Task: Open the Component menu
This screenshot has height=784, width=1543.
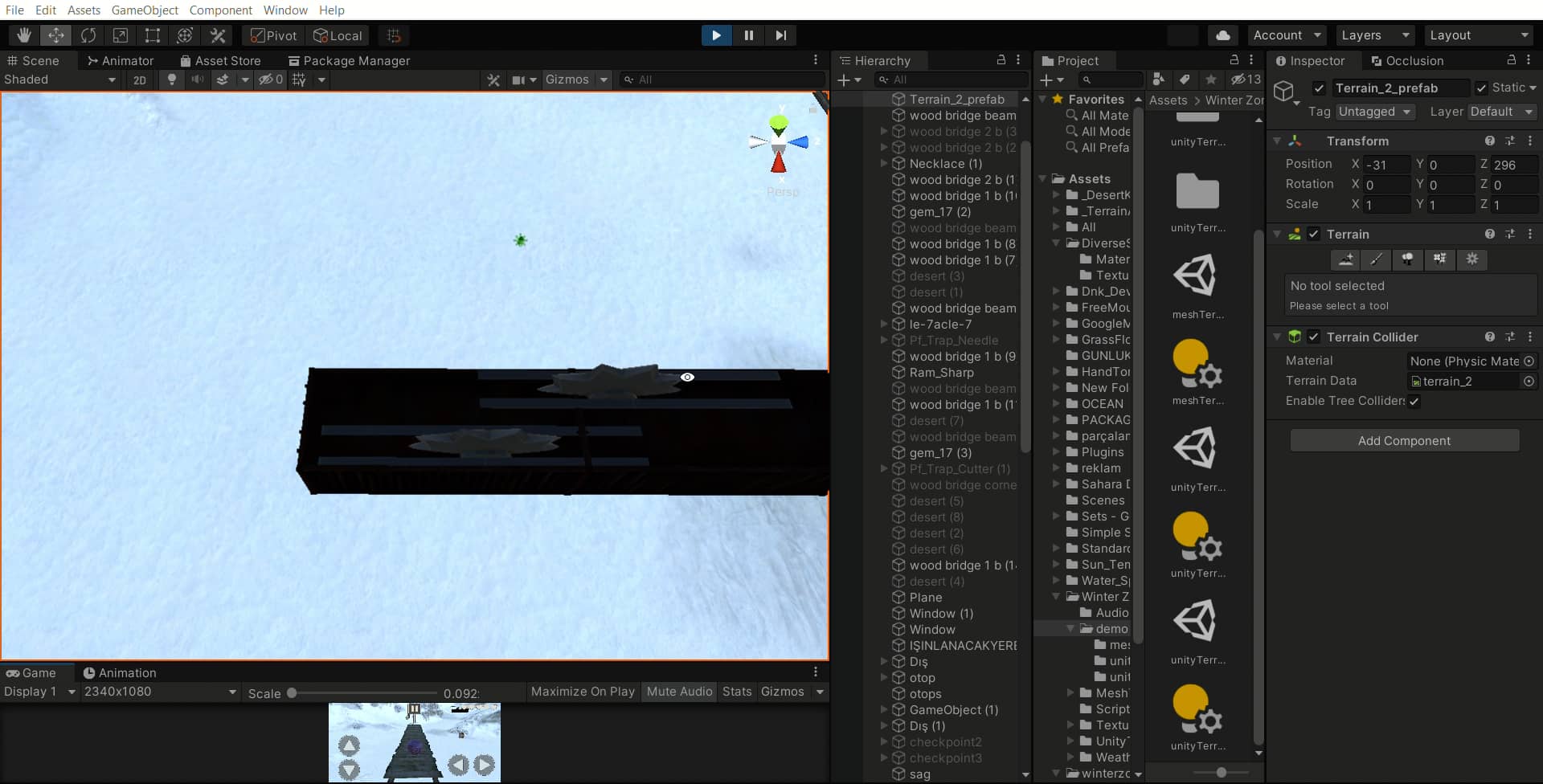Action: 221,10
